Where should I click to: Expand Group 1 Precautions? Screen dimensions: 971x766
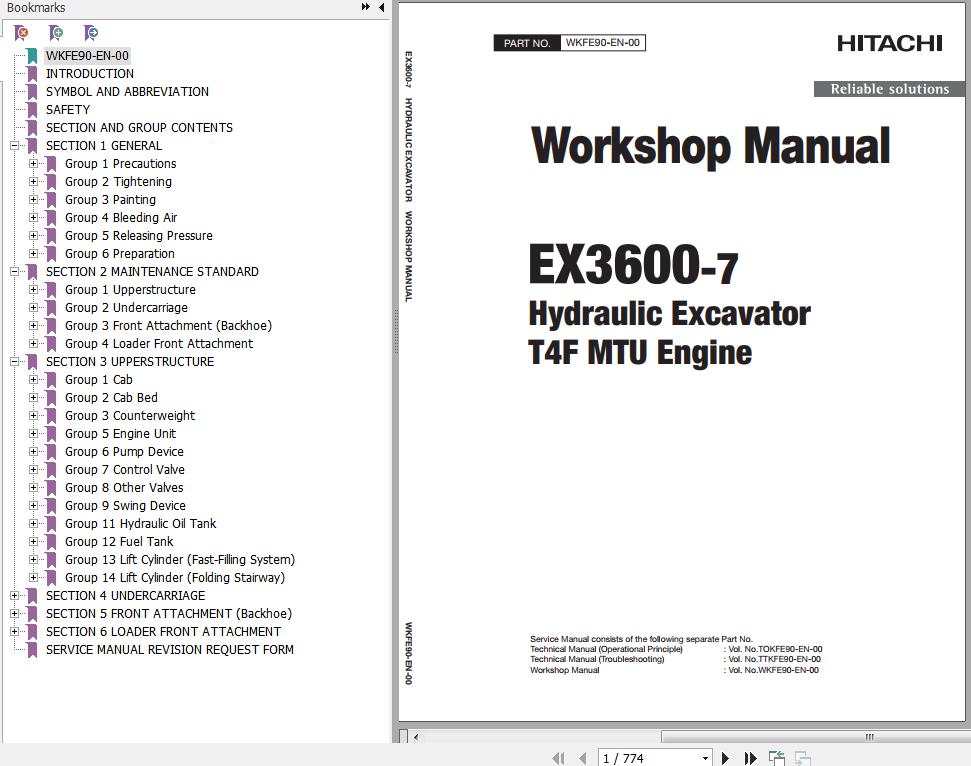click(x=33, y=163)
